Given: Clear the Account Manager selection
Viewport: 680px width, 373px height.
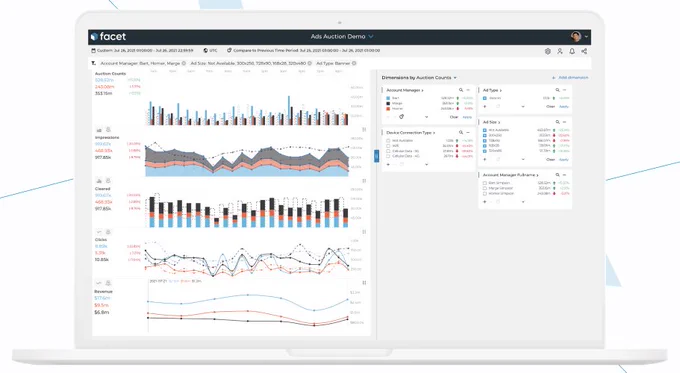Looking at the screenshot, I should tap(454, 117).
